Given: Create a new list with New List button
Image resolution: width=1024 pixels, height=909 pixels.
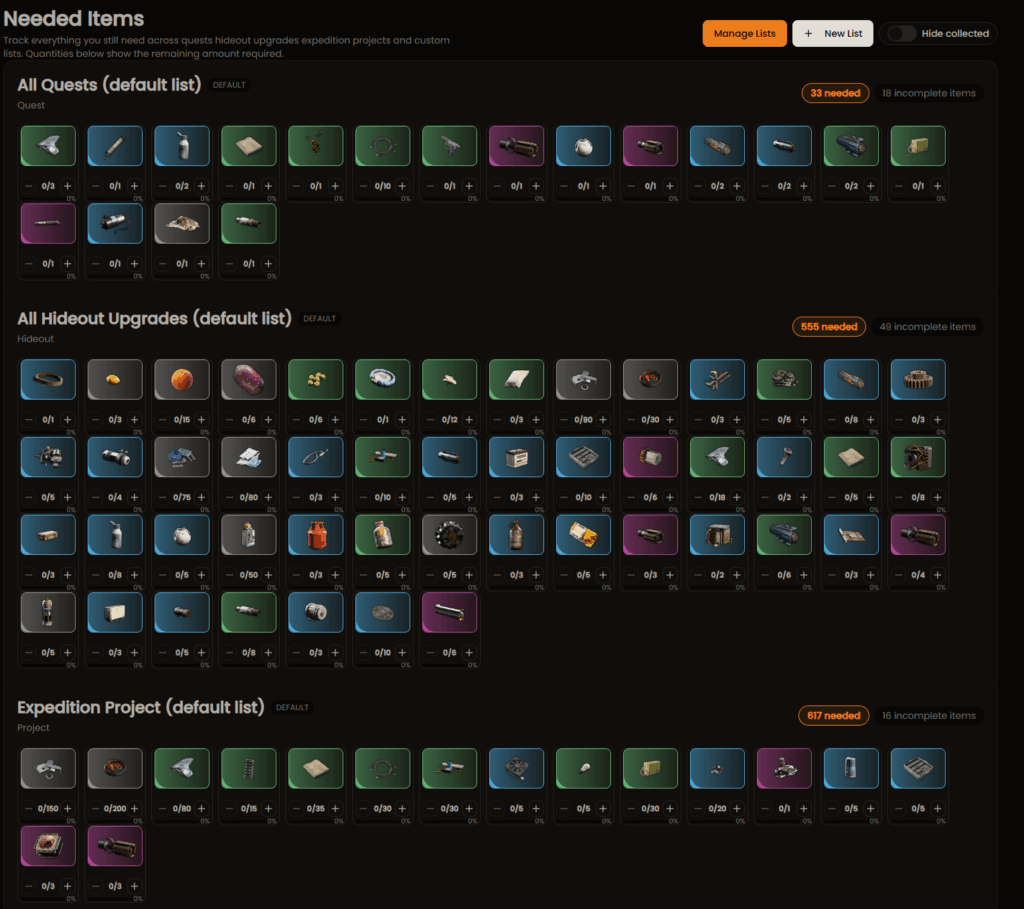Looking at the screenshot, I should tap(832, 34).
